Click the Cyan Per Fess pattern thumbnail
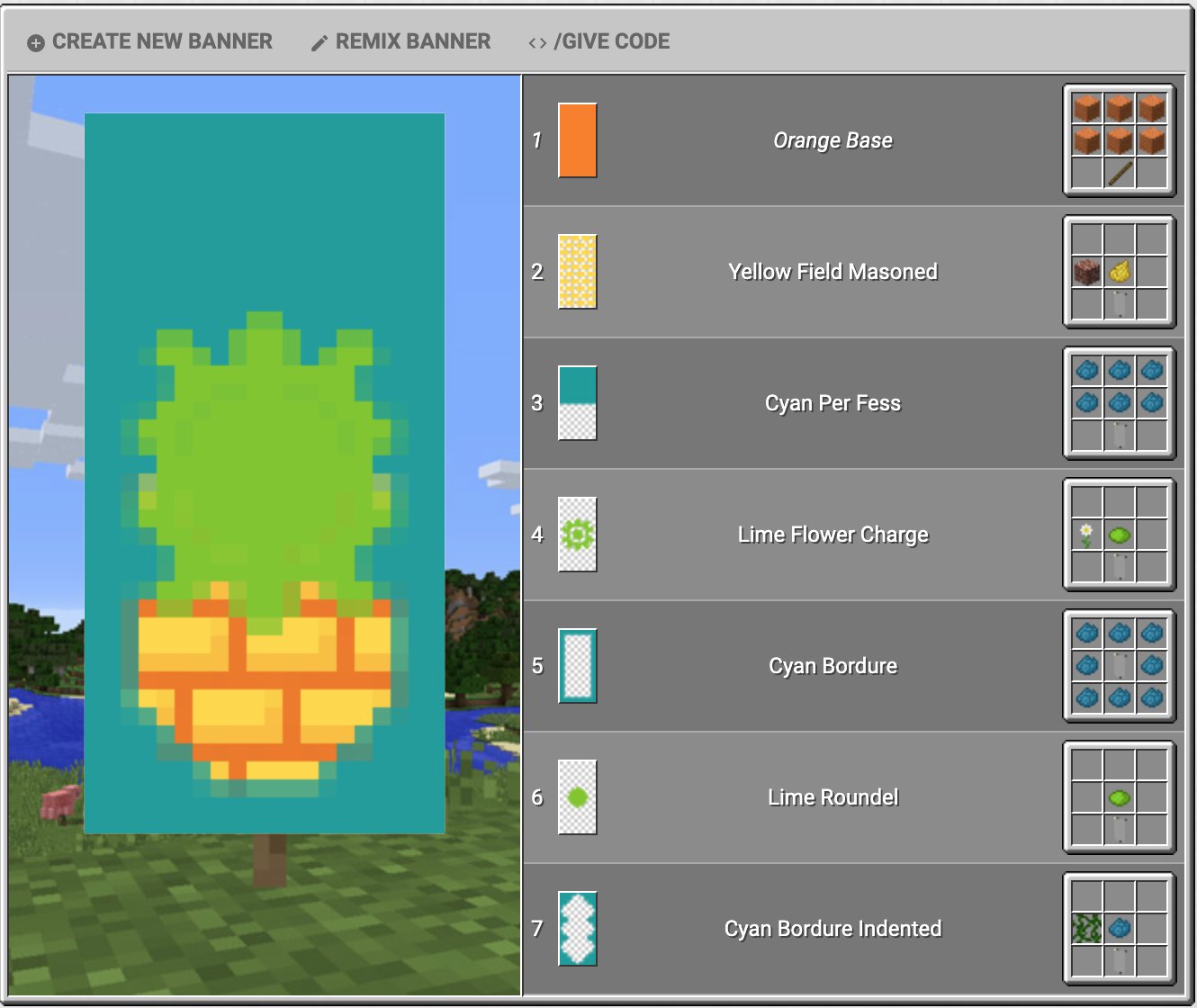Screen dimensions: 1197x1008 tap(578, 403)
